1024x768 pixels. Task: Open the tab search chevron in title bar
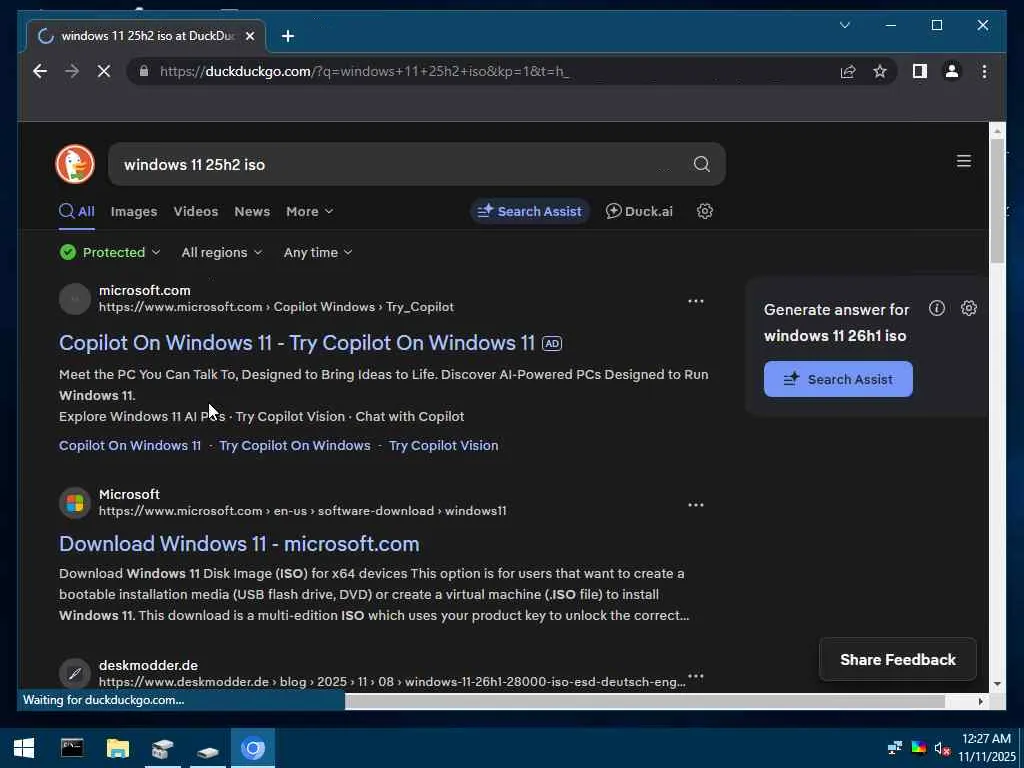tap(844, 25)
